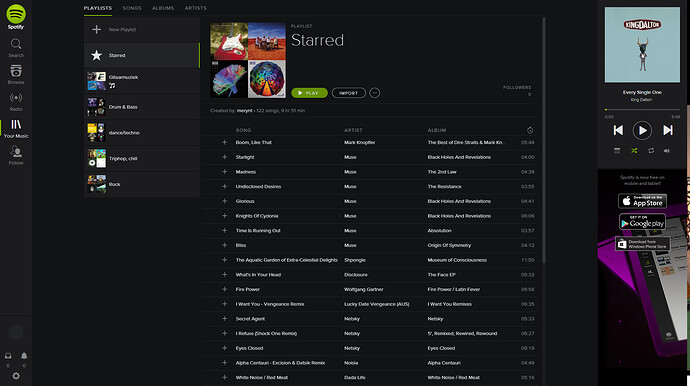Add Glorious with its plus icon
This screenshot has height=386, width=690.
click(224, 201)
